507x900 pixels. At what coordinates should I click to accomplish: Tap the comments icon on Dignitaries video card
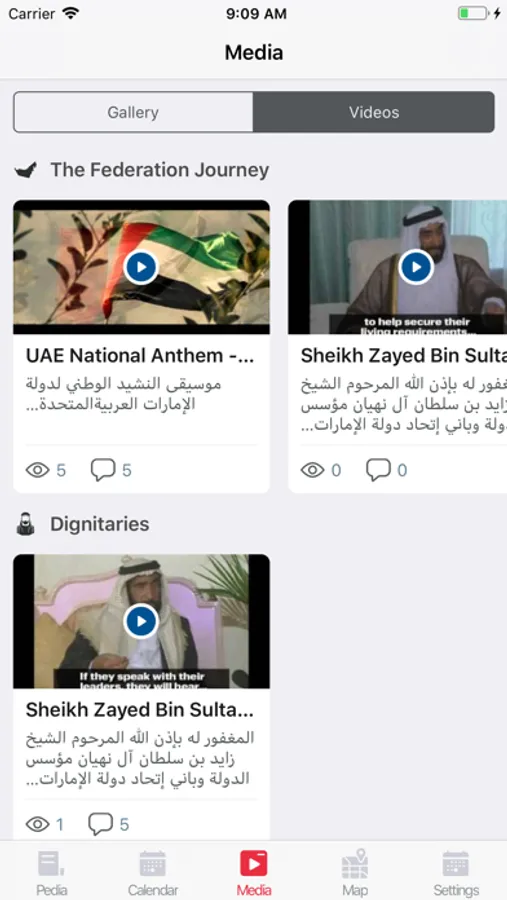tap(100, 824)
